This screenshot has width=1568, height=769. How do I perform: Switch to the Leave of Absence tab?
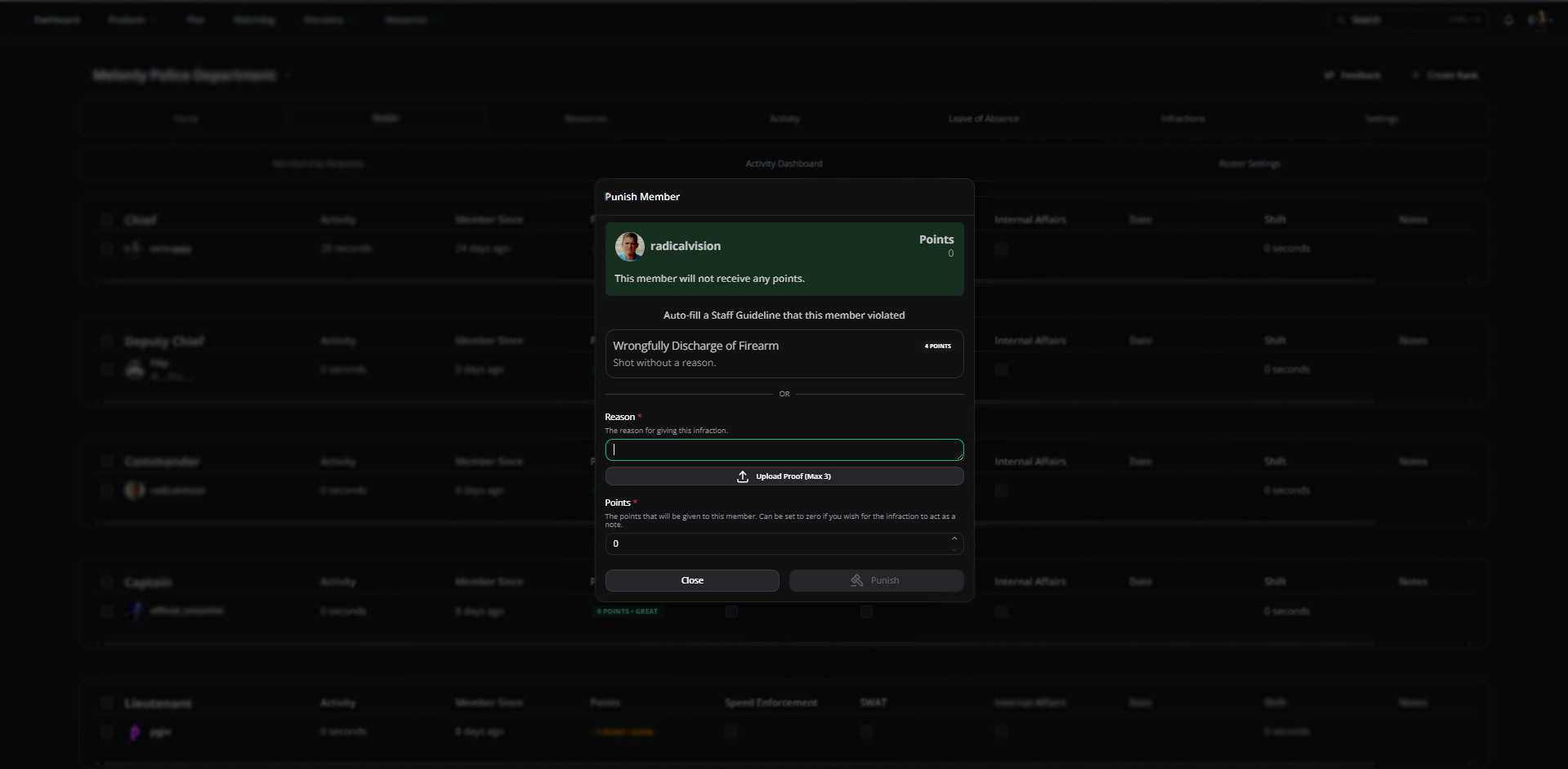pos(984,118)
